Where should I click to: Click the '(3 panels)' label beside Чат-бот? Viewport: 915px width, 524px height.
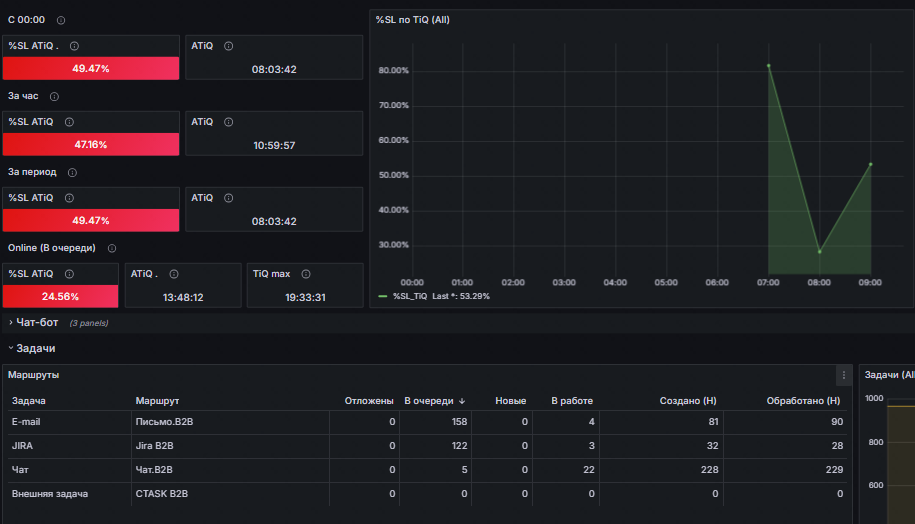tap(89, 323)
